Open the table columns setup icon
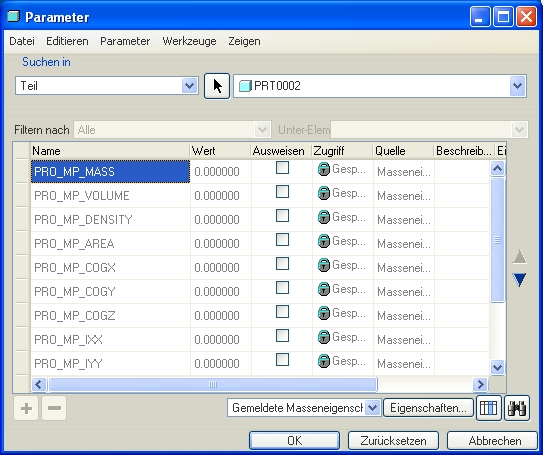543x455 pixels. click(x=489, y=408)
